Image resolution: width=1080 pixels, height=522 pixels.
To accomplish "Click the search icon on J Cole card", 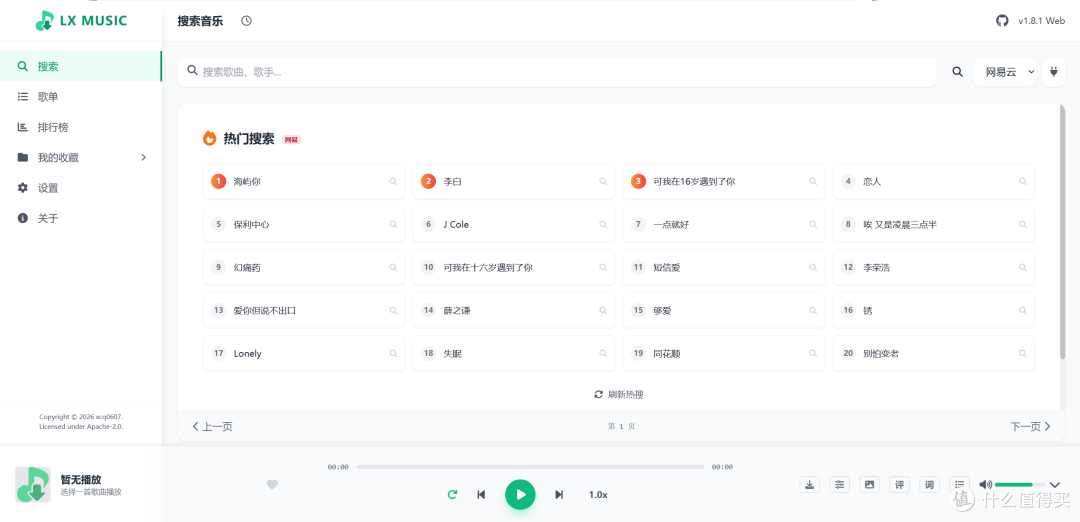I will 603,225.
